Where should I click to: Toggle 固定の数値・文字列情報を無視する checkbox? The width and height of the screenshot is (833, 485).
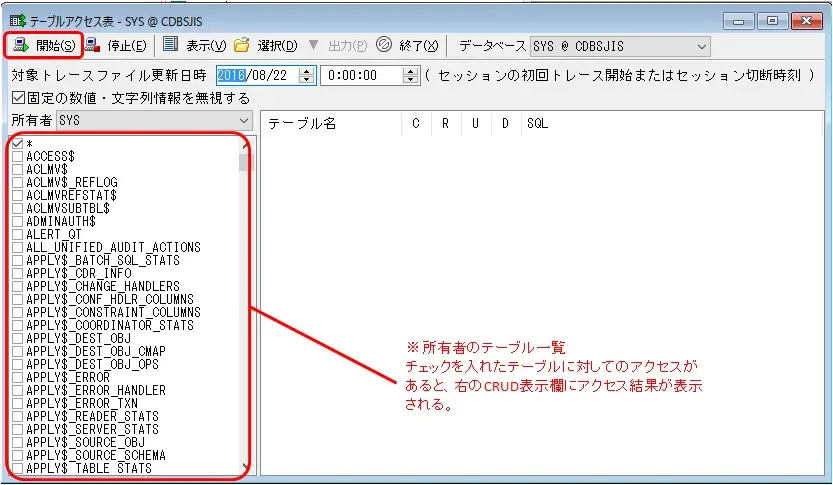tap(18, 99)
